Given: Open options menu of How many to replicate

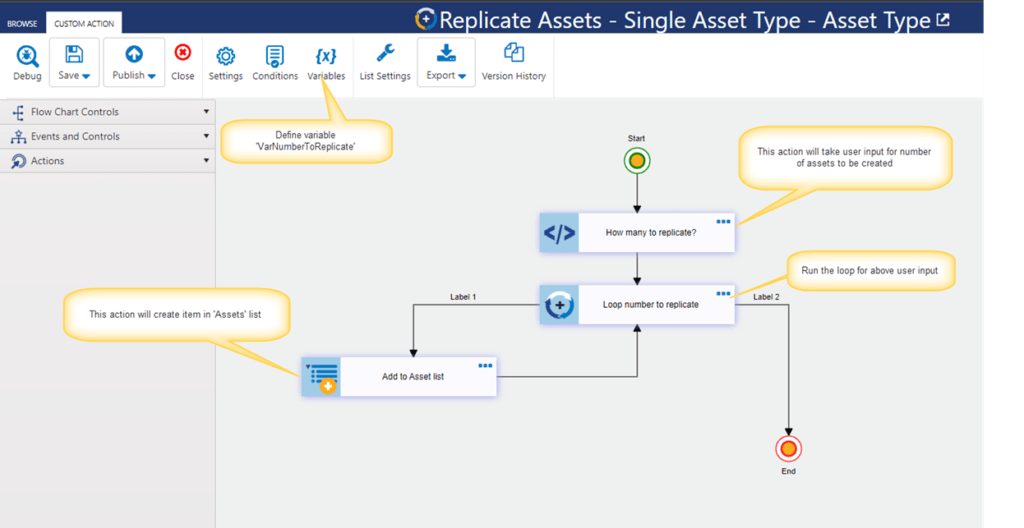Looking at the screenshot, I should [723, 222].
